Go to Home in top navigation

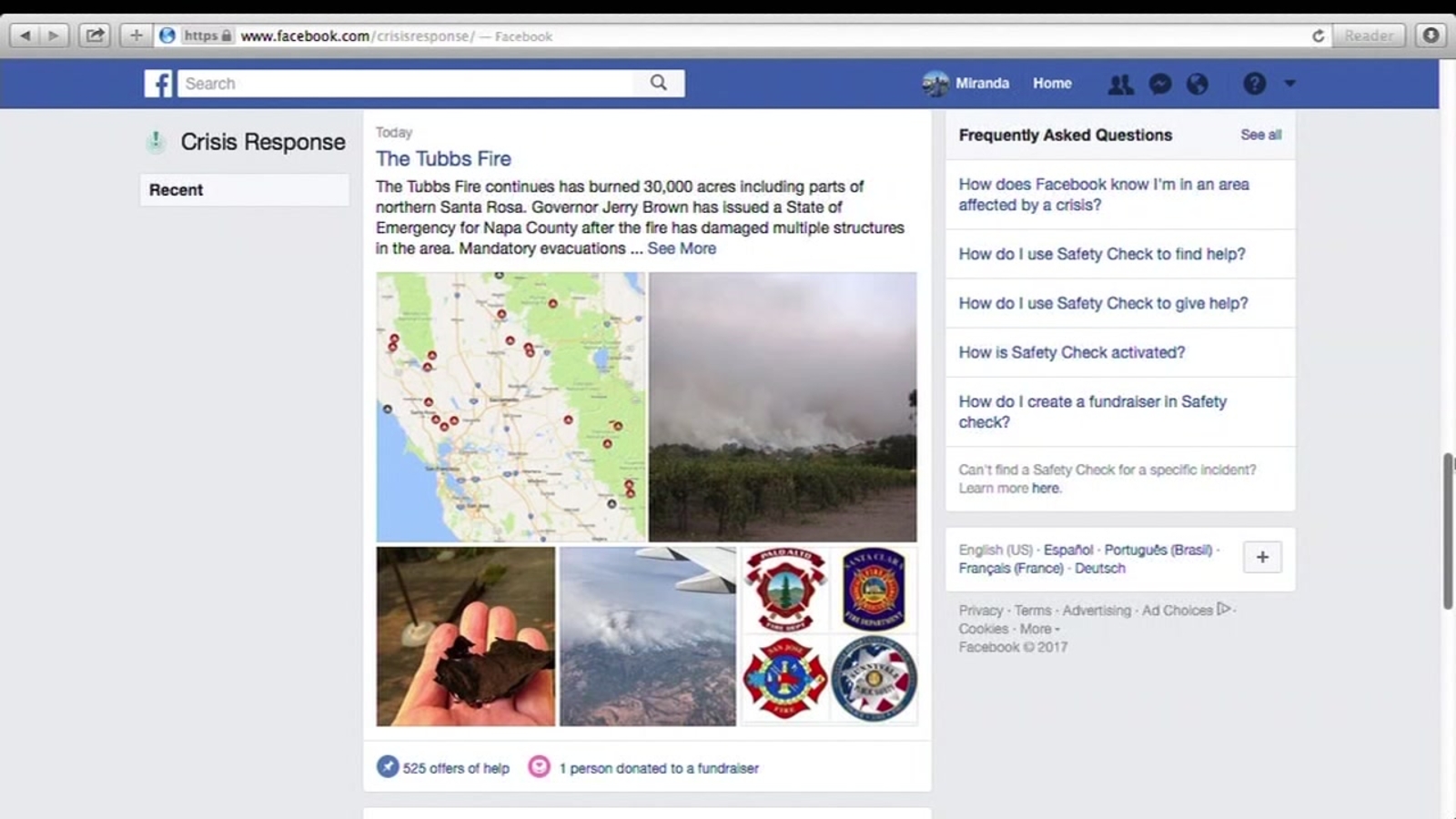click(1052, 83)
